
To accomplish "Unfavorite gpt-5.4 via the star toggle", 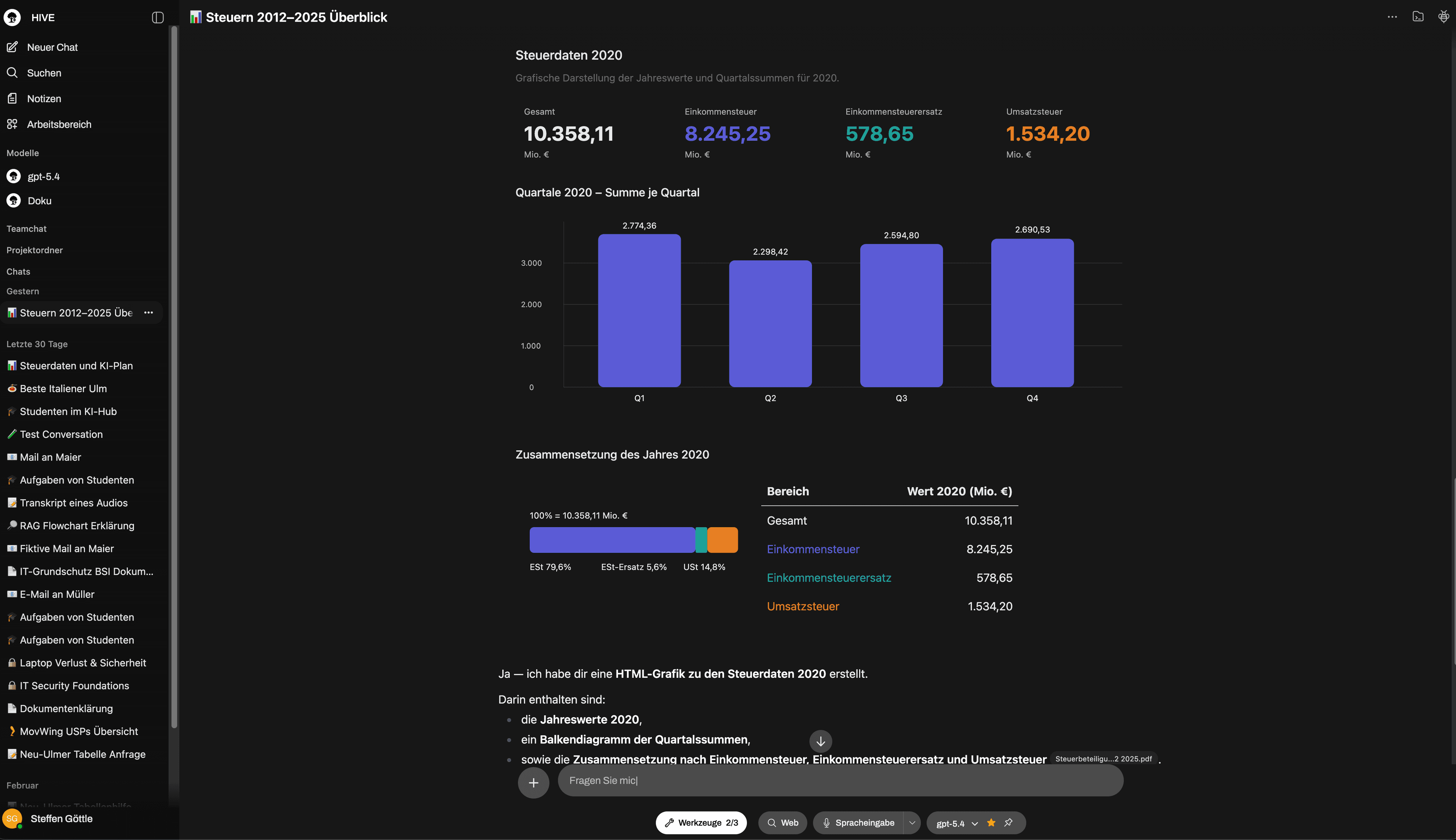I will 991,823.
